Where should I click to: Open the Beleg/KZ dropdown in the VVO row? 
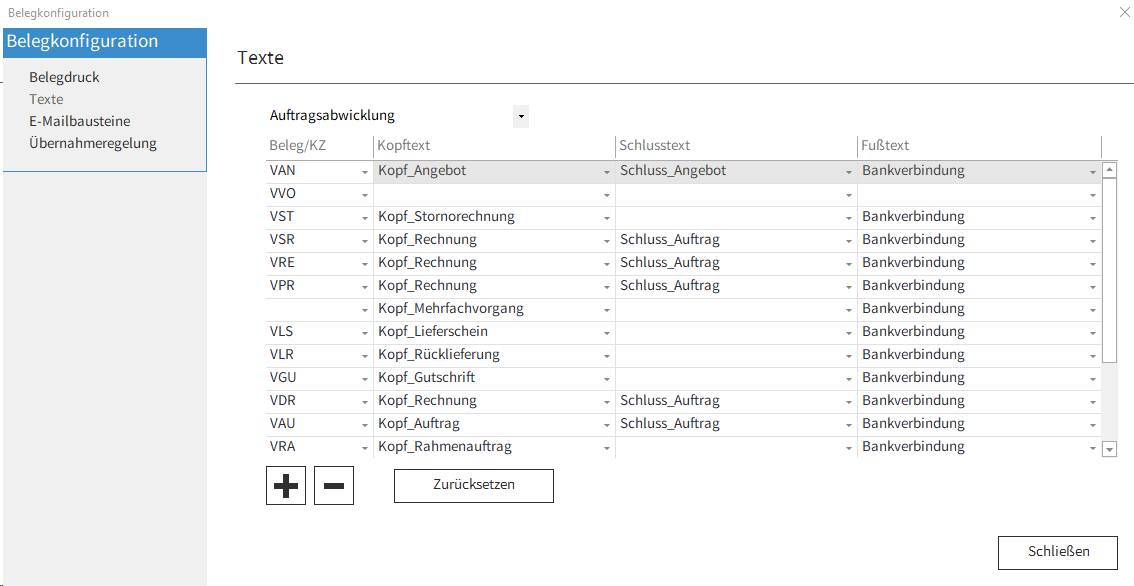click(x=362, y=193)
